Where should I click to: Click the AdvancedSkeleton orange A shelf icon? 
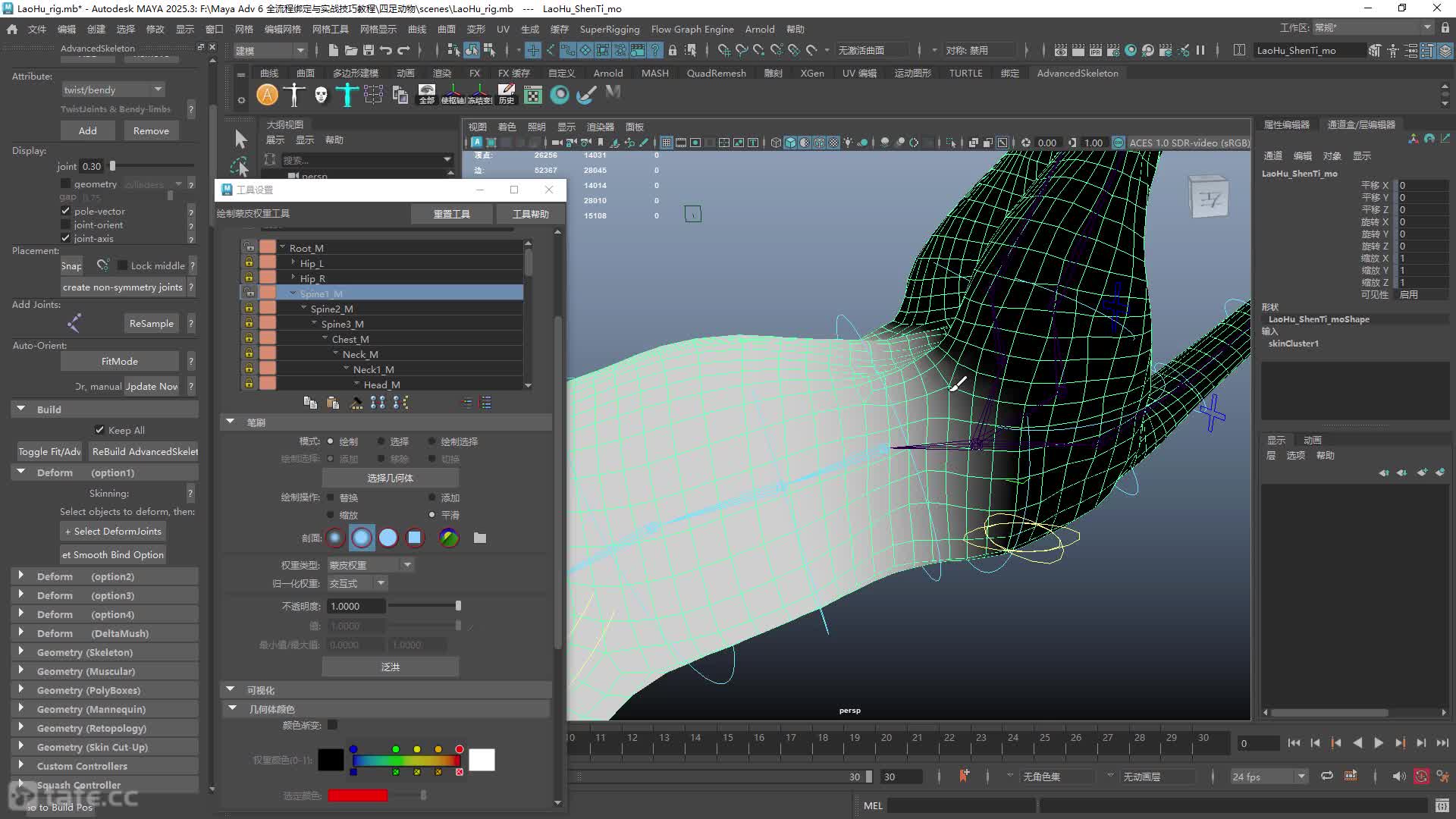pyautogui.click(x=267, y=95)
